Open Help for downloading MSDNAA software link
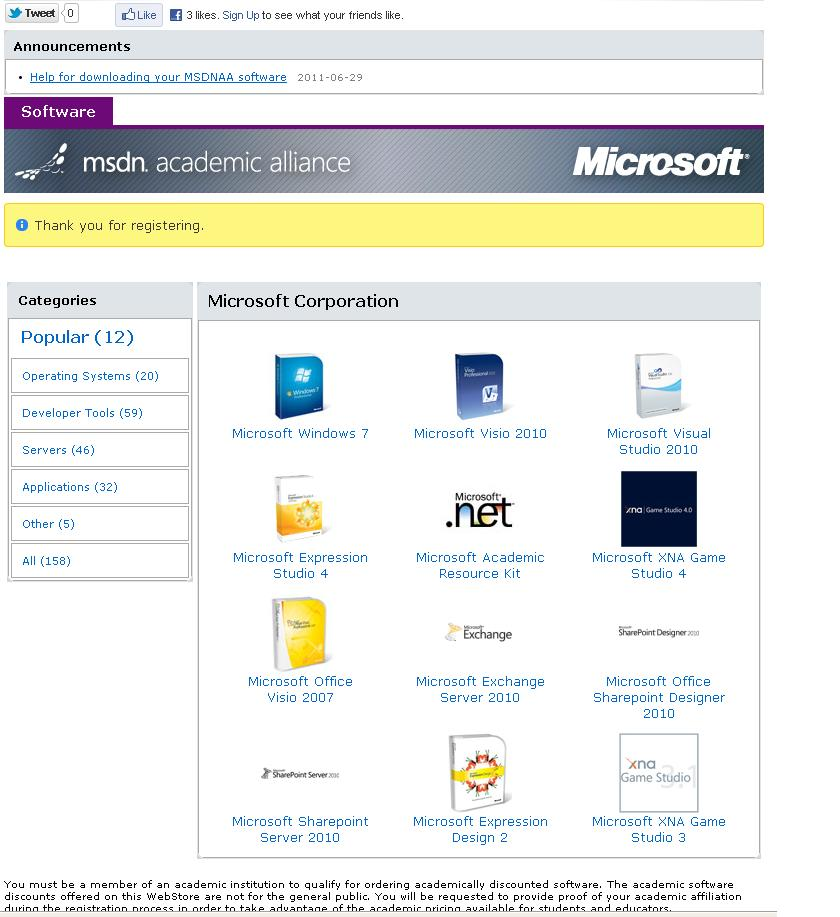The height and width of the screenshot is (917, 840). tap(158, 77)
